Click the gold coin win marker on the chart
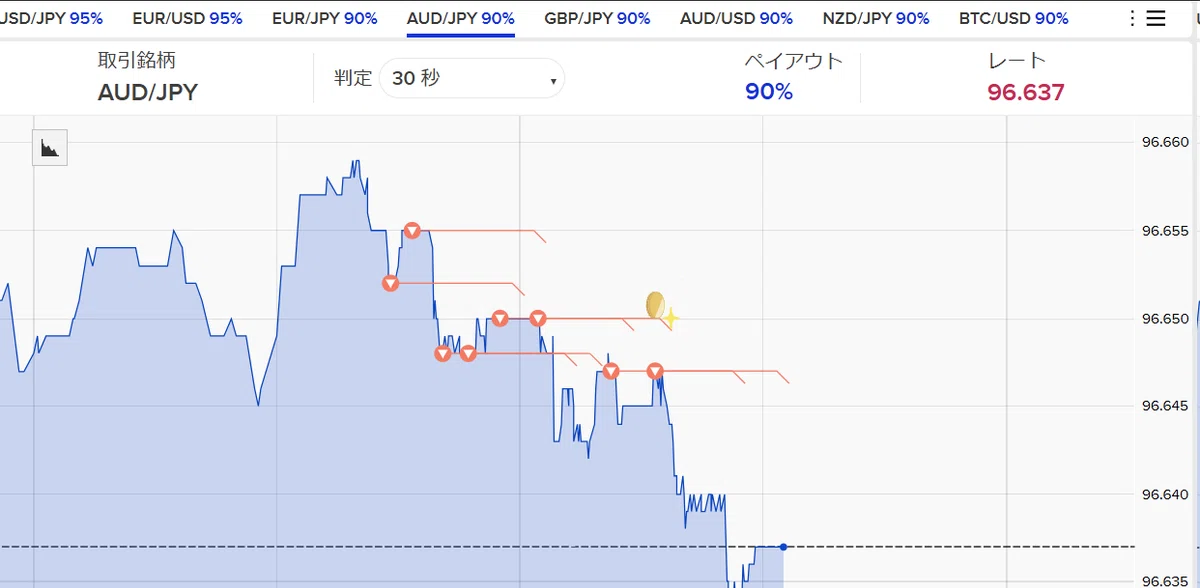Image resolution: width=1200 pixels, height=588 pixels. tap(656, 304)
